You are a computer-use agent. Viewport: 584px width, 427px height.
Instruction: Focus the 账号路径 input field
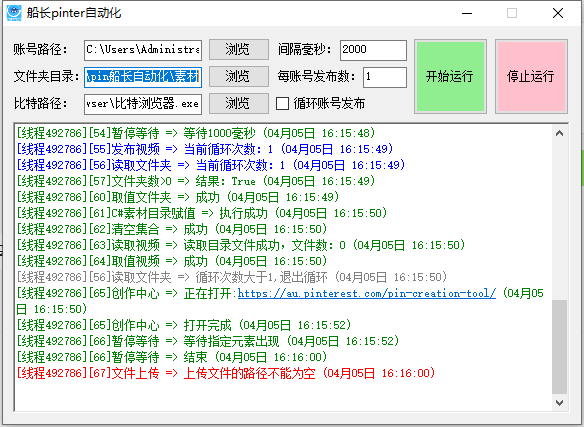point(143,50)
